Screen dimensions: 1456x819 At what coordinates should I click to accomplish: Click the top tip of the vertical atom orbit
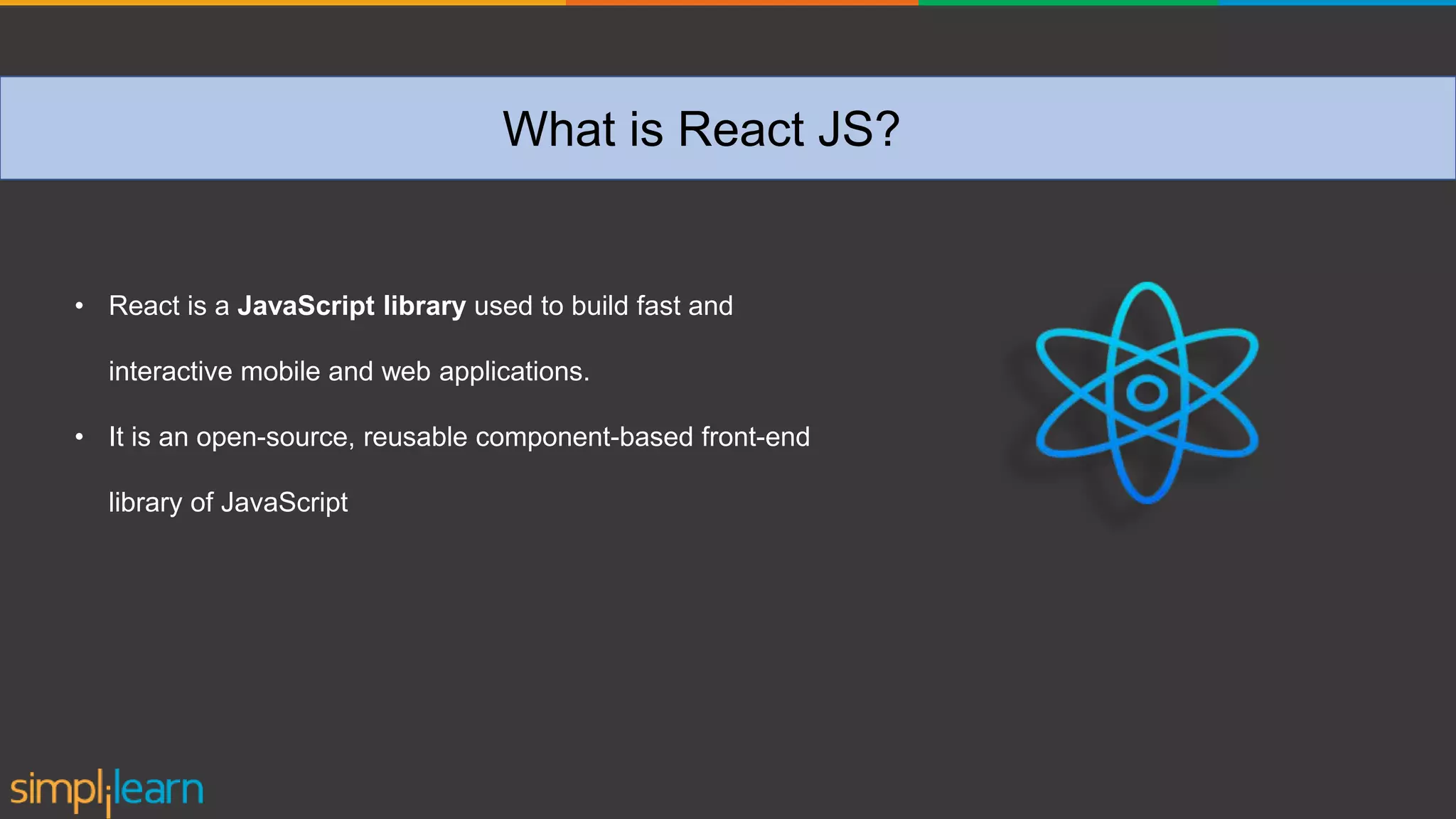(x=1147, y=286)
